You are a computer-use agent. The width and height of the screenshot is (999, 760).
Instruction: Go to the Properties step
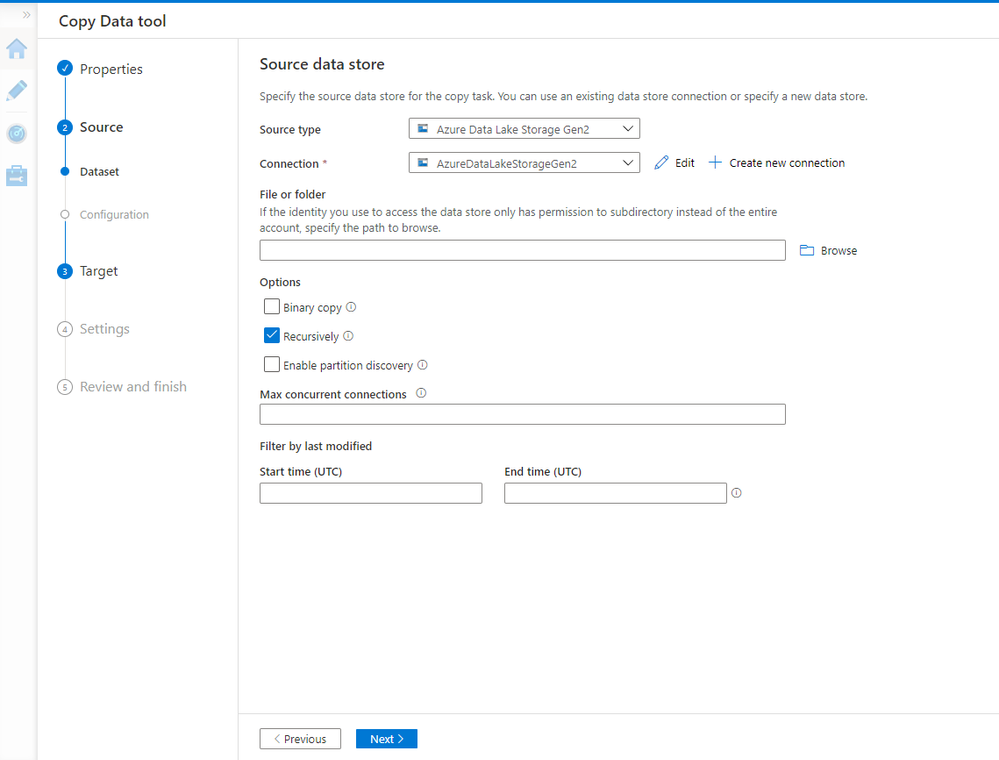pyautogui.click(x=111, y=69)
